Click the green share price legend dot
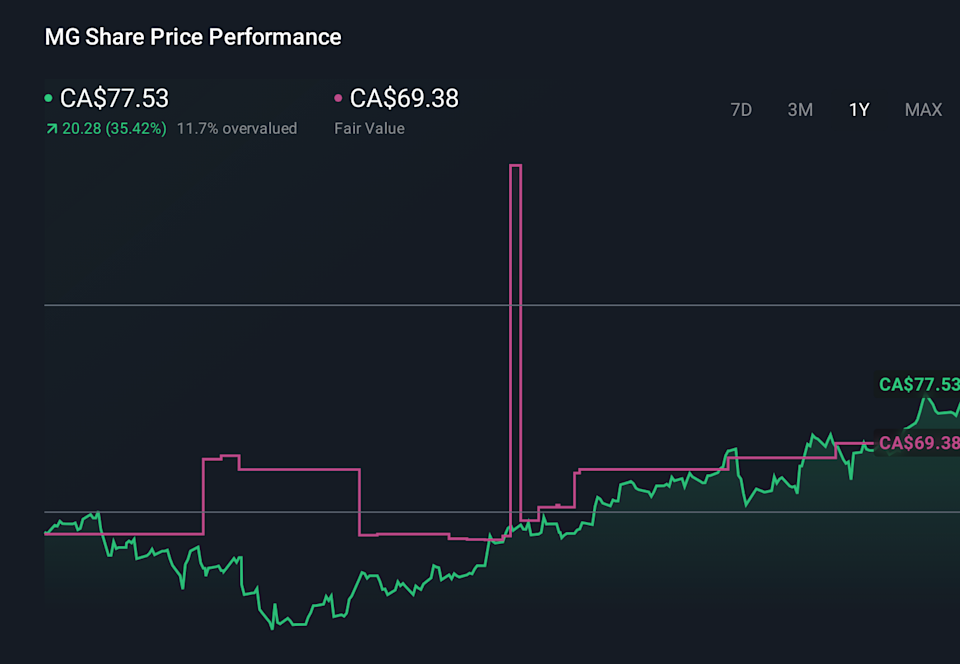The height and width of the screenshot is (664, 960). [49, 98]
